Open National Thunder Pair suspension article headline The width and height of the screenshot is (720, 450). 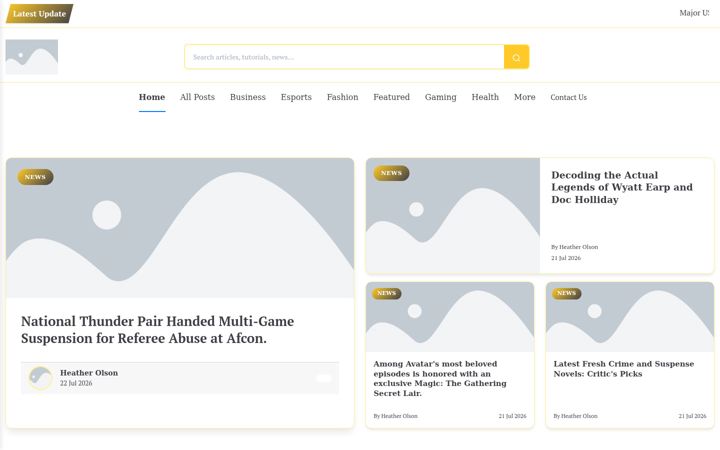tap(158, 330)
